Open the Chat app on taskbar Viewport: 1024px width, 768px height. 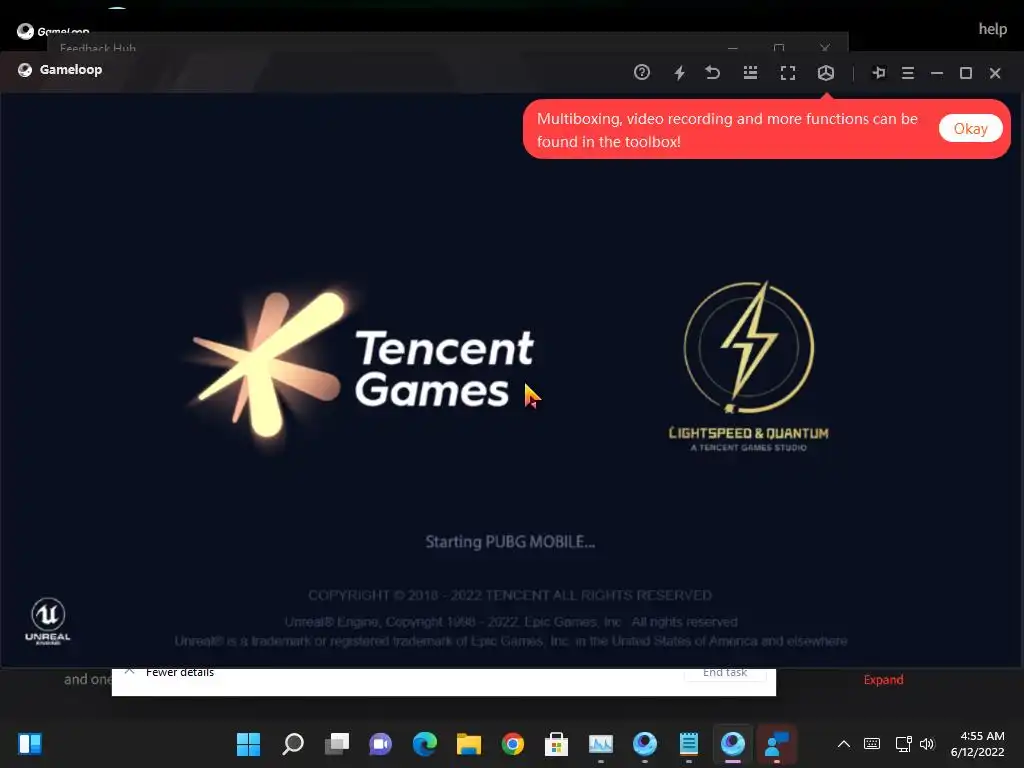[381, 744]
